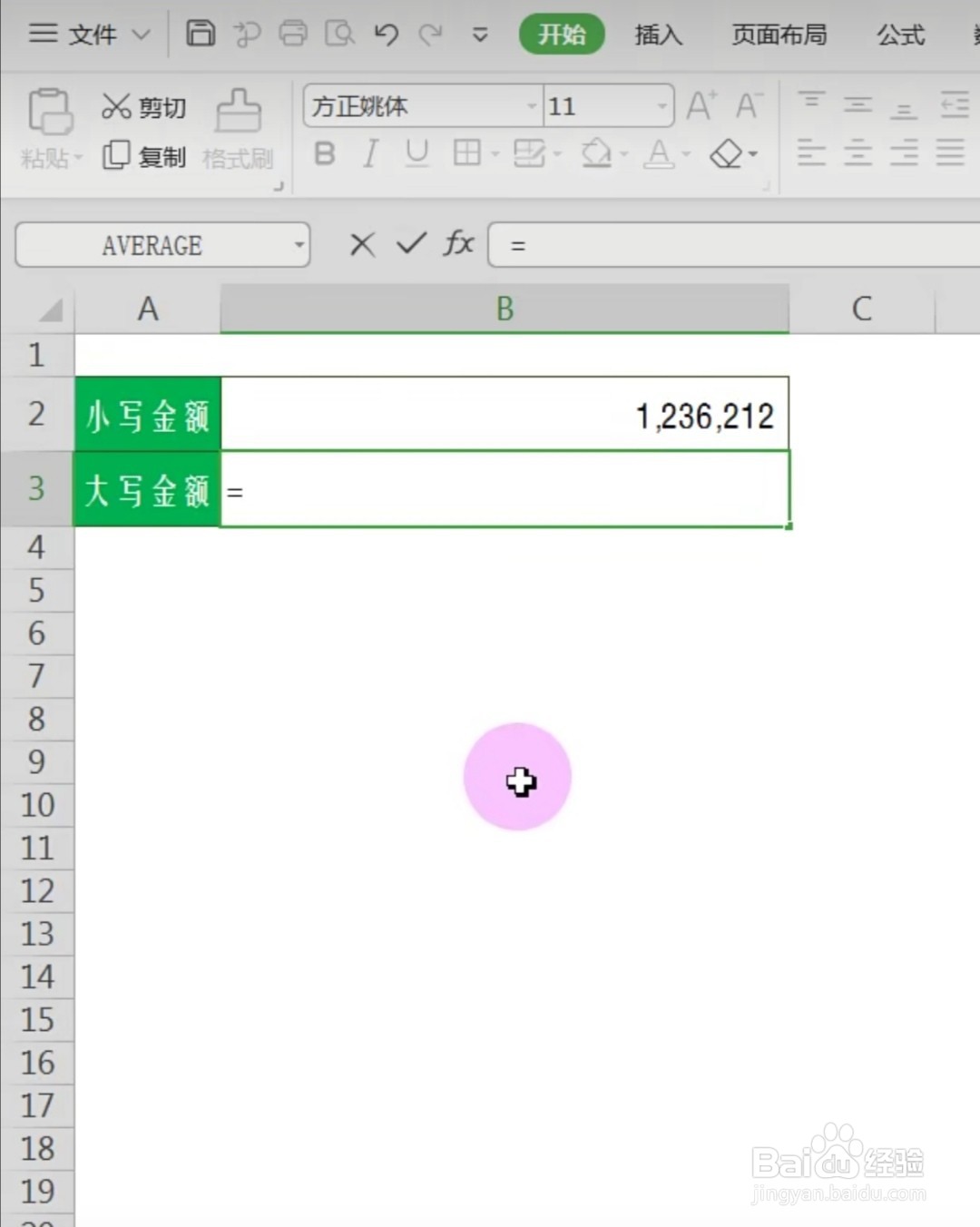980x1227 pixels.
Task: Justify text alignment icon
Action: [x=950, y=152]
